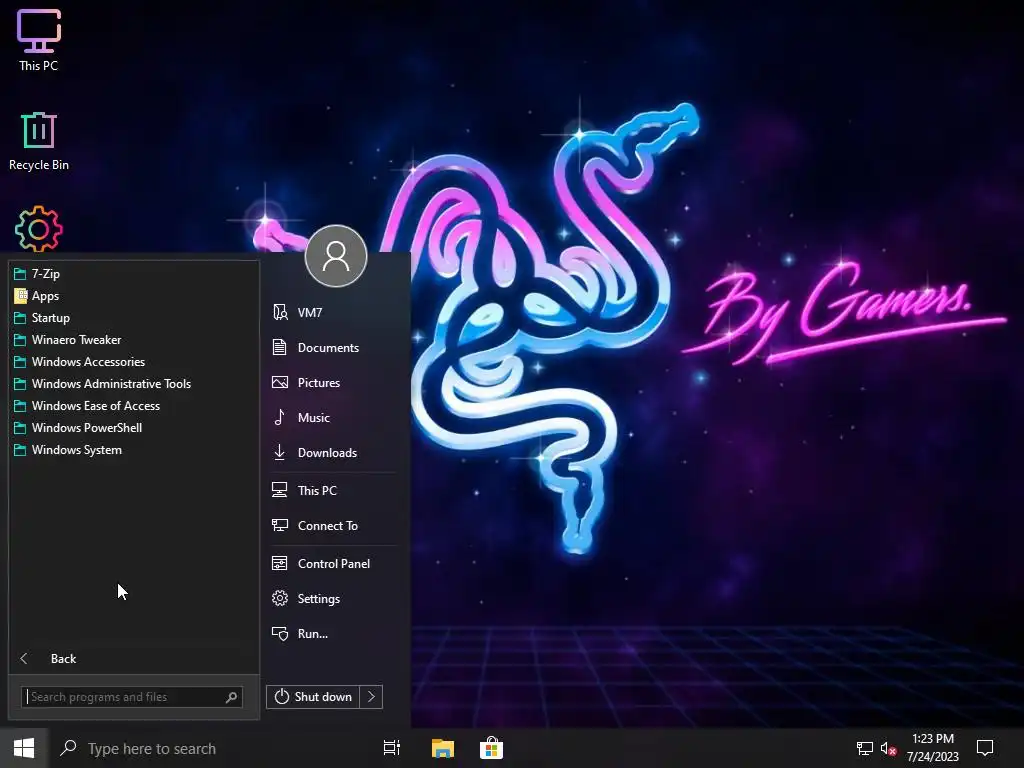The height and width of the screenshot is (768, 1024).
Task: Click the Connect To monitor icon
Action: (x=280, y=526)
